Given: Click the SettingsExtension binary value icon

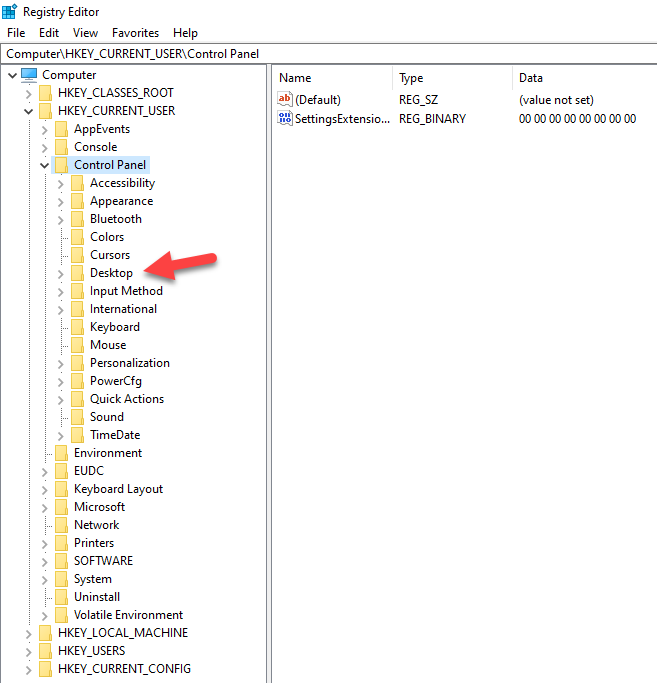Looking at the screenshot, I should pyautogui.click(x=285, y=119).
